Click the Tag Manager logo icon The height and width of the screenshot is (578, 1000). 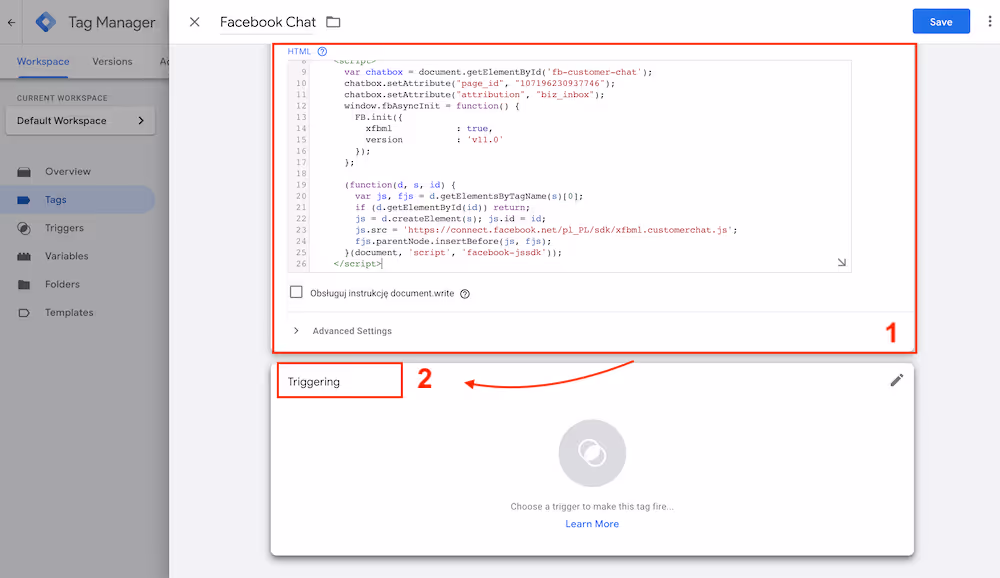(46, 22)
